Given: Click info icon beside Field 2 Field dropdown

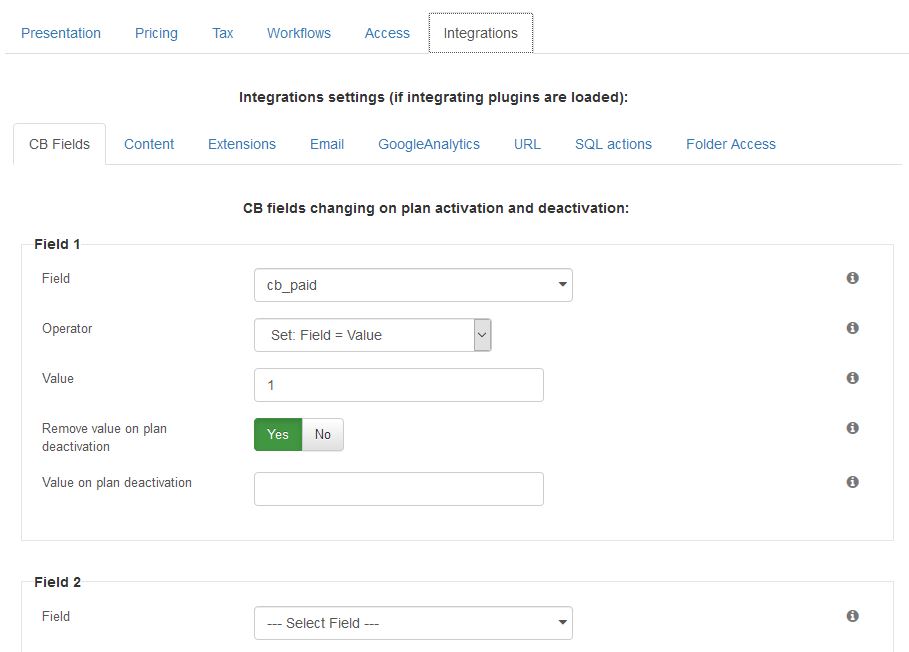Looking at the screenshot, I should 852,615.
